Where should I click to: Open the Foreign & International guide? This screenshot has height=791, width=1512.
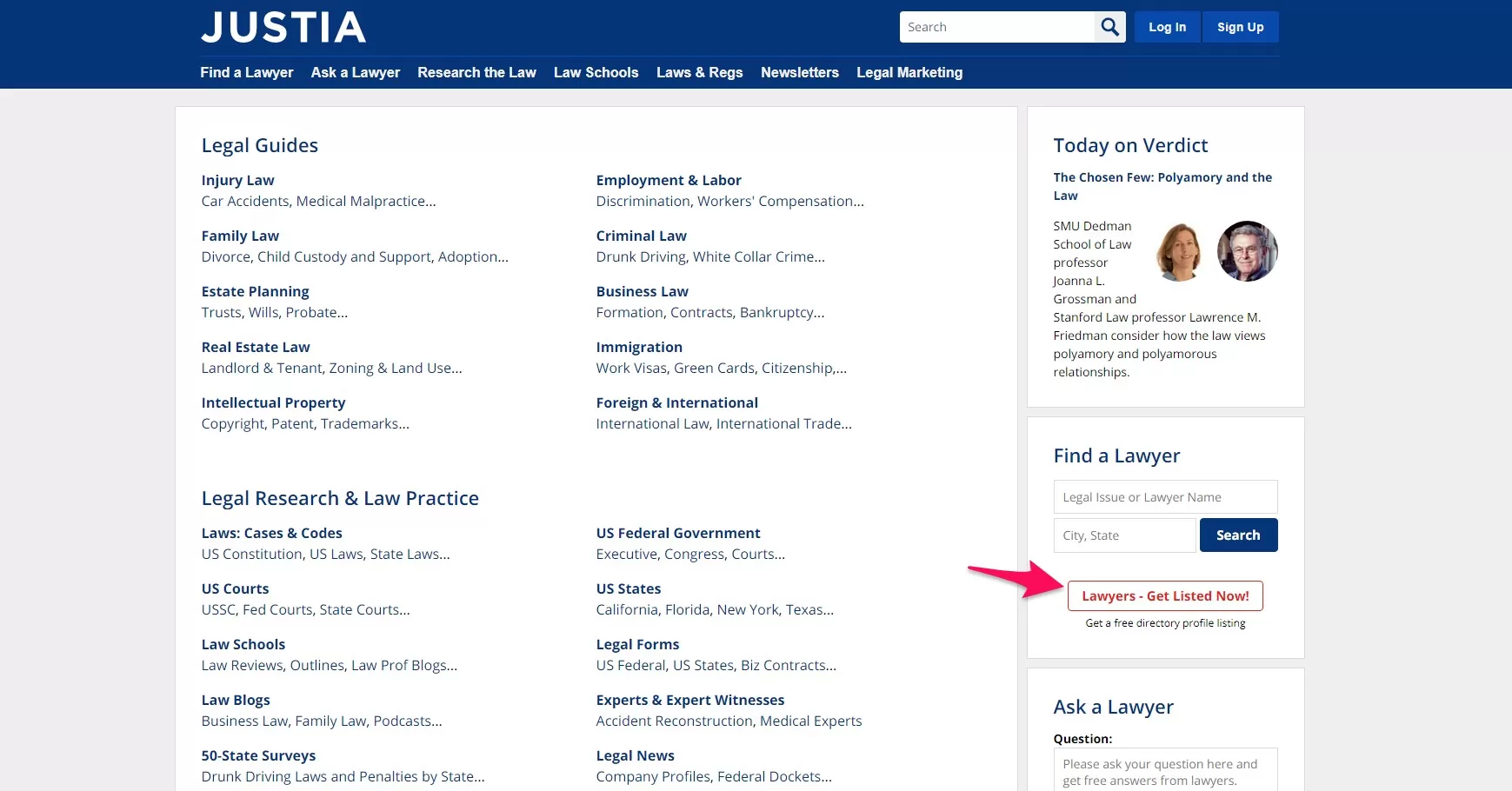676,402
